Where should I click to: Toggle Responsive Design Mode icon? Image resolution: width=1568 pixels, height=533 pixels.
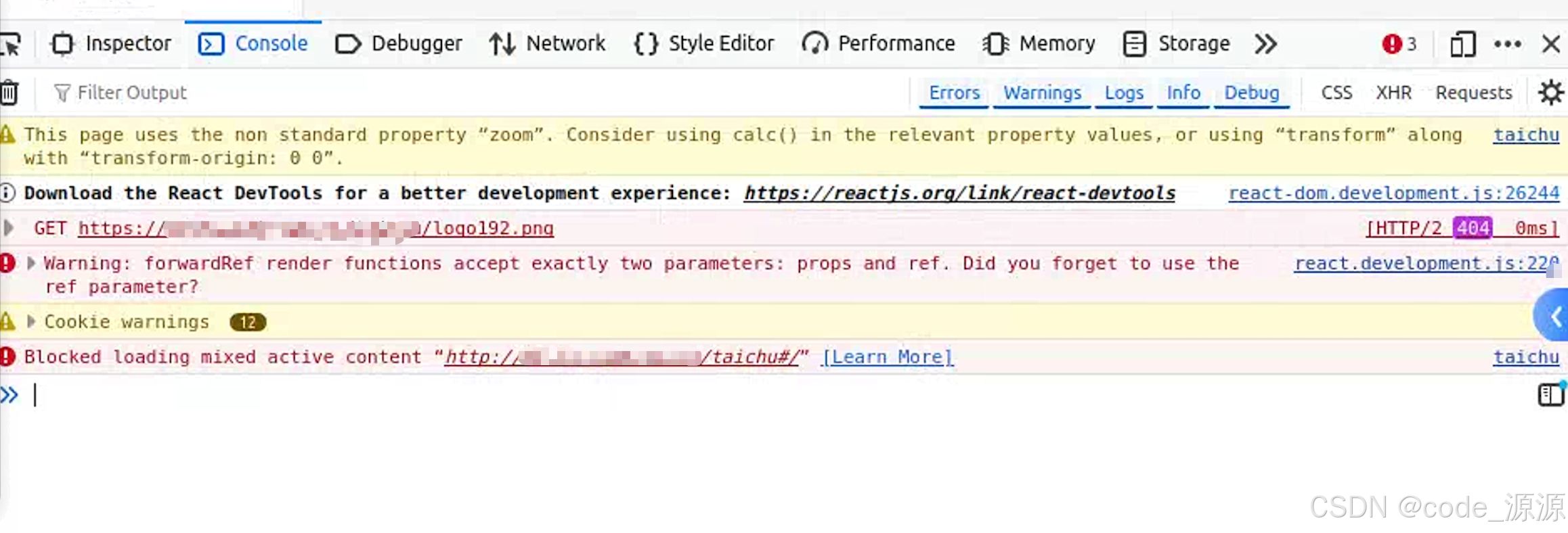tap(1462, 43)
